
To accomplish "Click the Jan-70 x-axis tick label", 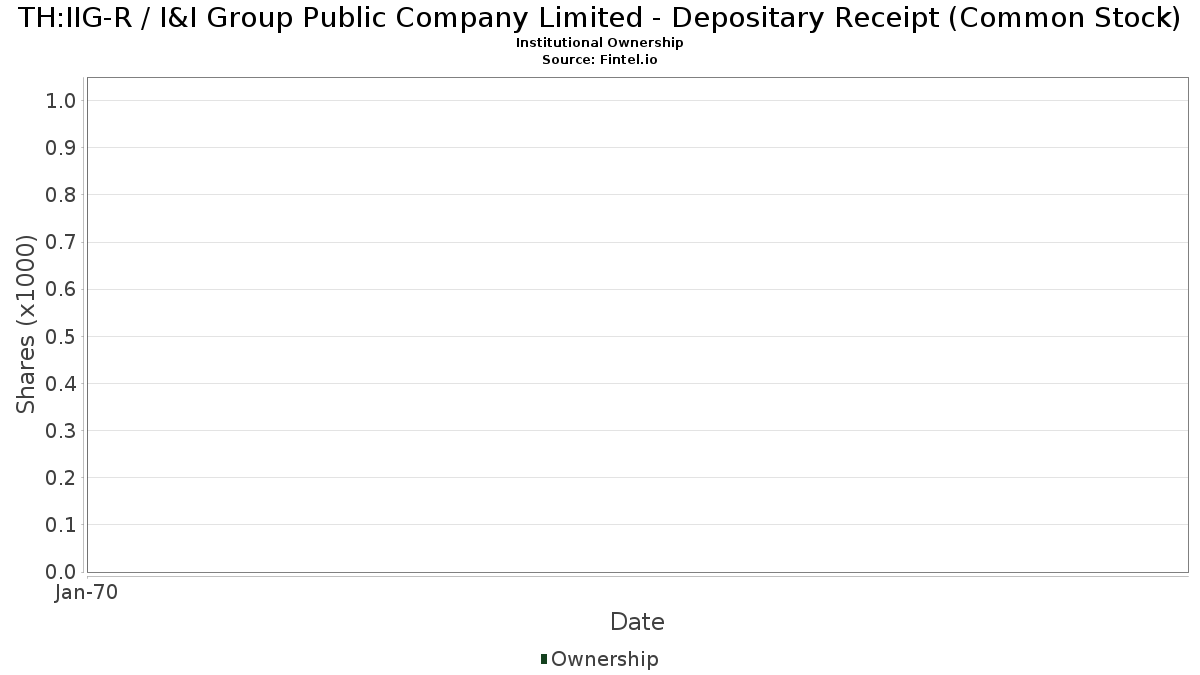I will click(87, 593).
